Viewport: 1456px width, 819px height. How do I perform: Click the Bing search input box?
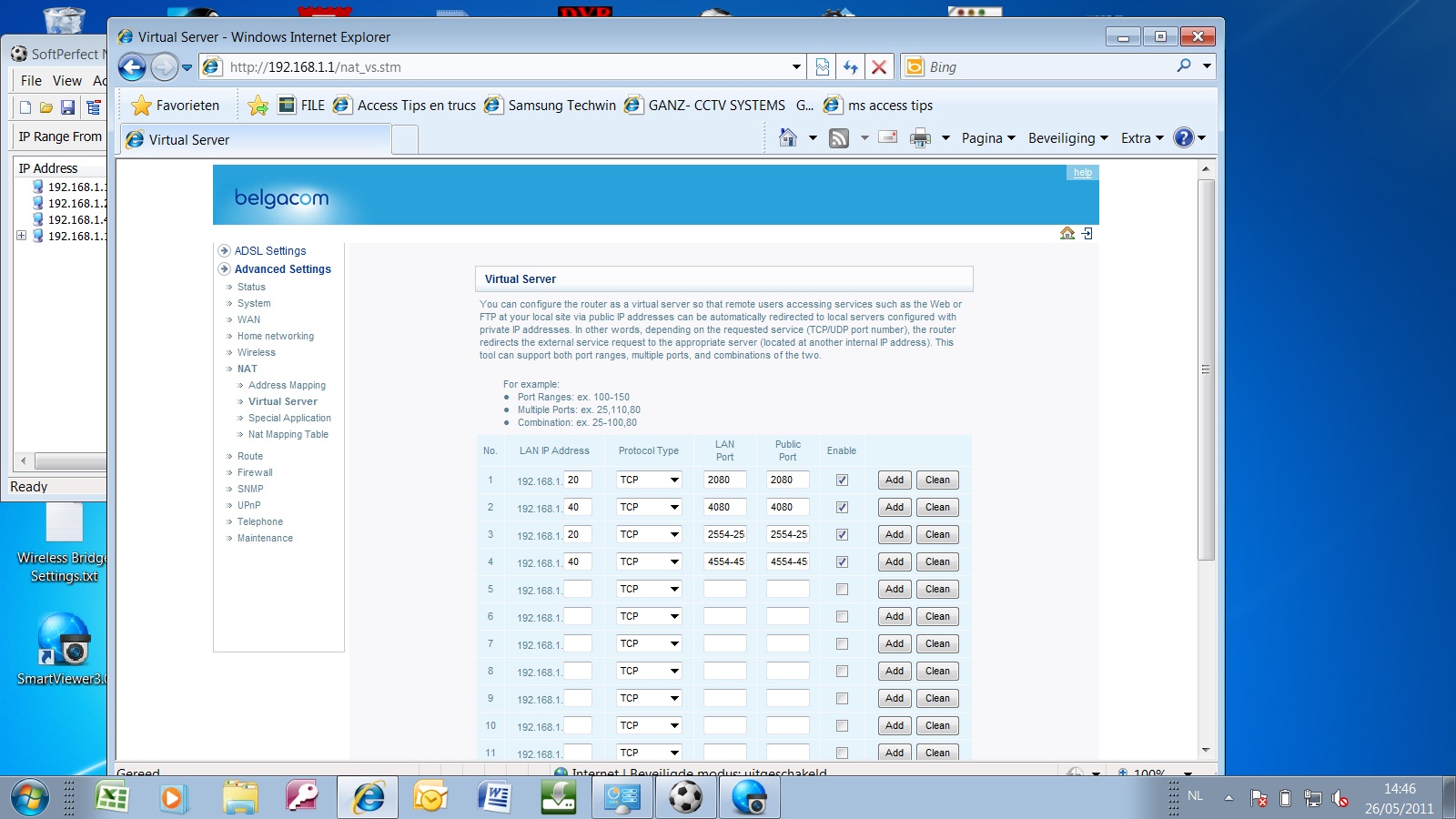click(x=1046, y=66)
